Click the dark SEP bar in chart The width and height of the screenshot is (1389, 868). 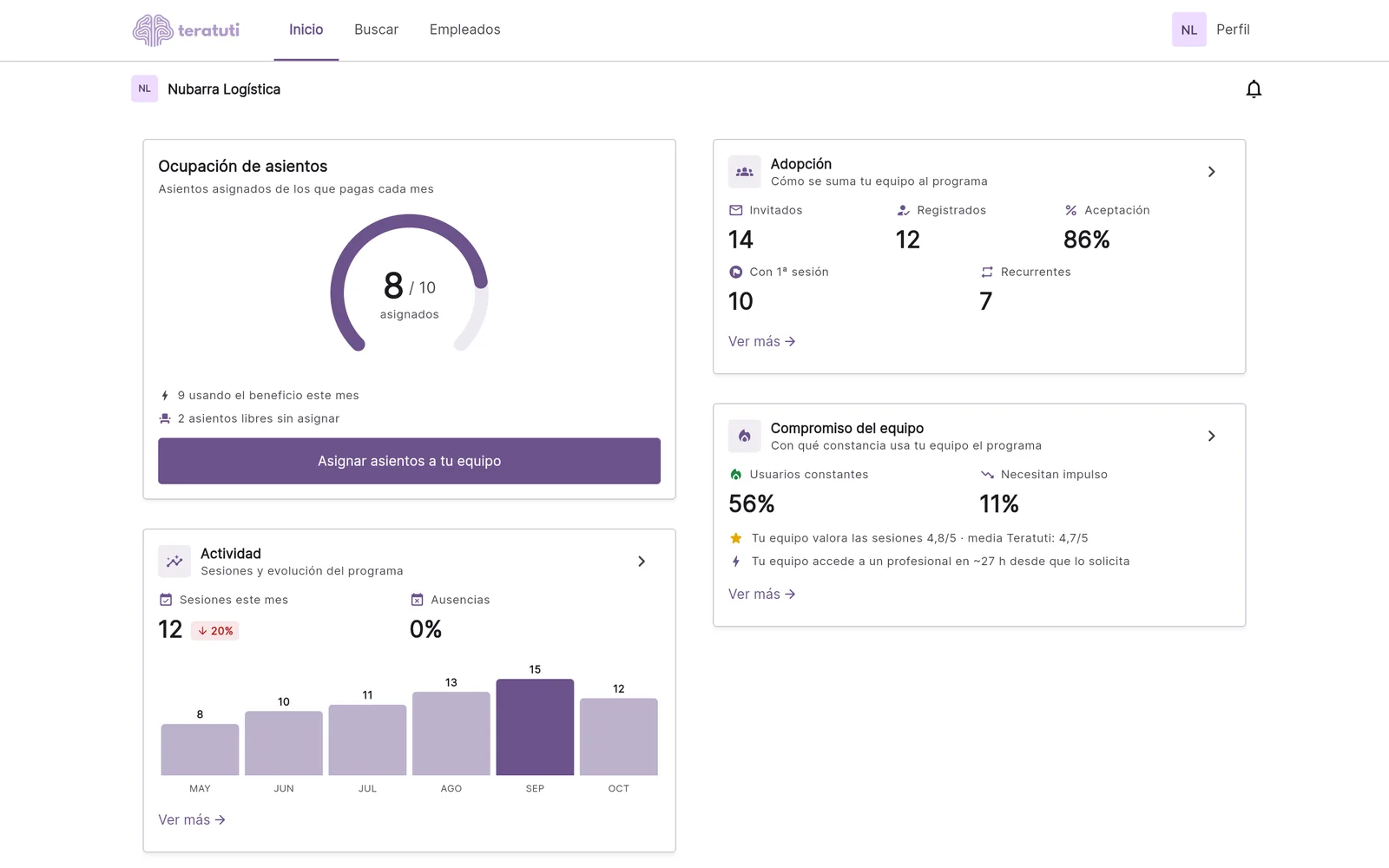click(535, 727)
